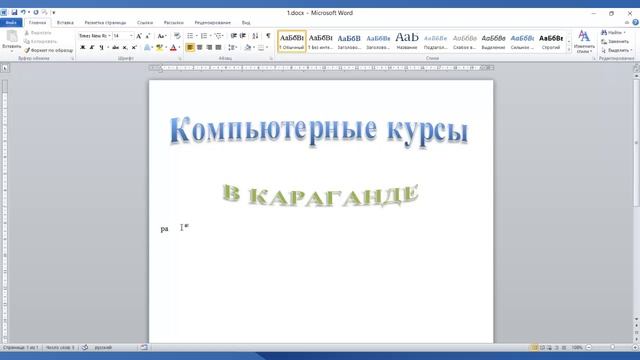Center the paragraph text
This screenshot has height=360, width=640.
(200, 48)
